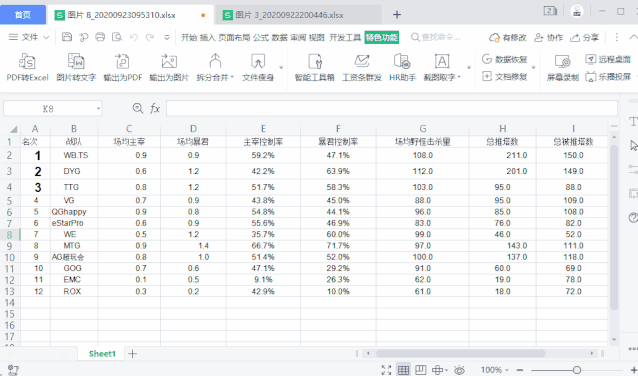Select the cell containing WB.TS

74,155
